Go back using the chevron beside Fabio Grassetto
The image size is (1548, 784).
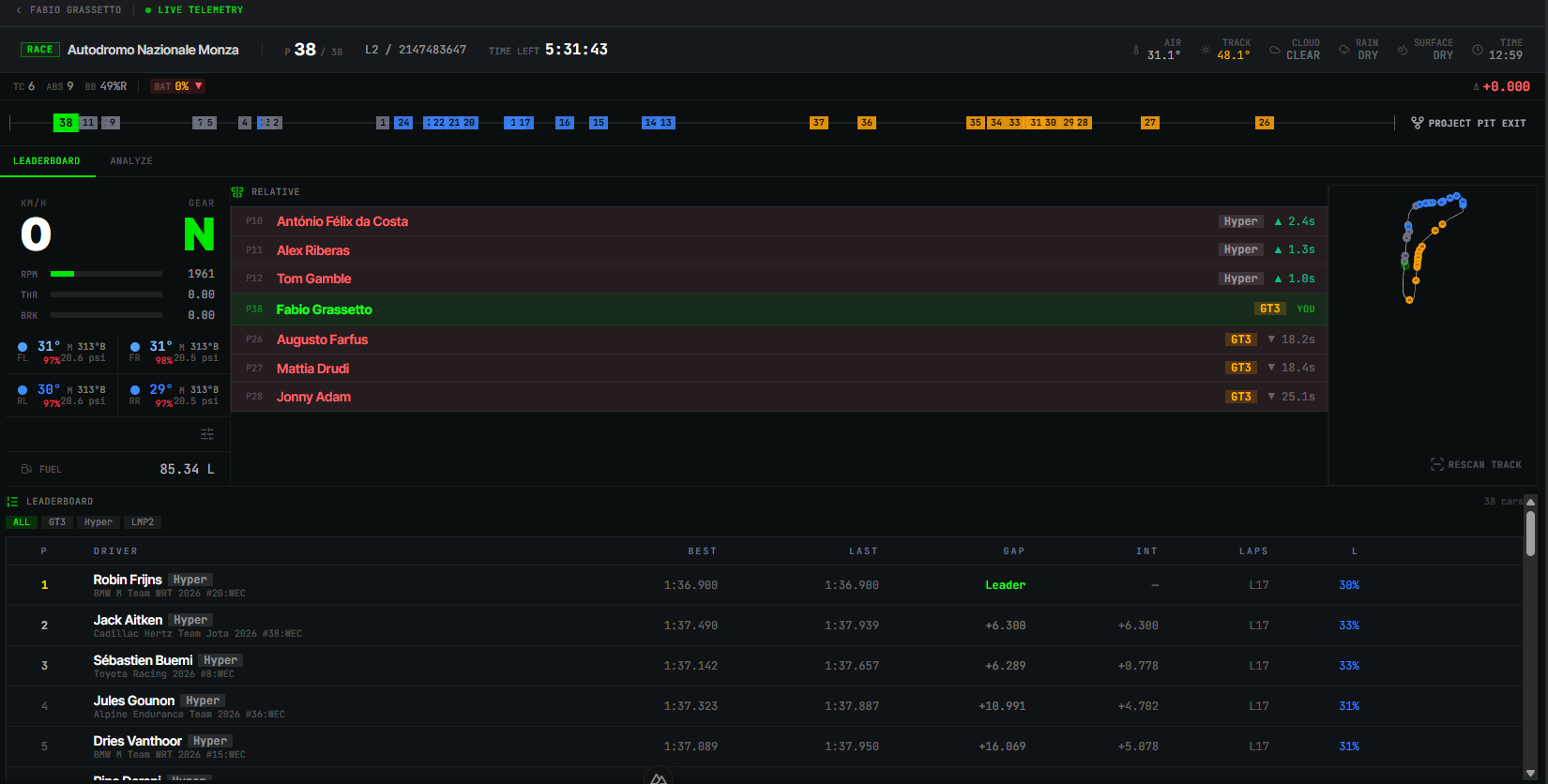19,10
